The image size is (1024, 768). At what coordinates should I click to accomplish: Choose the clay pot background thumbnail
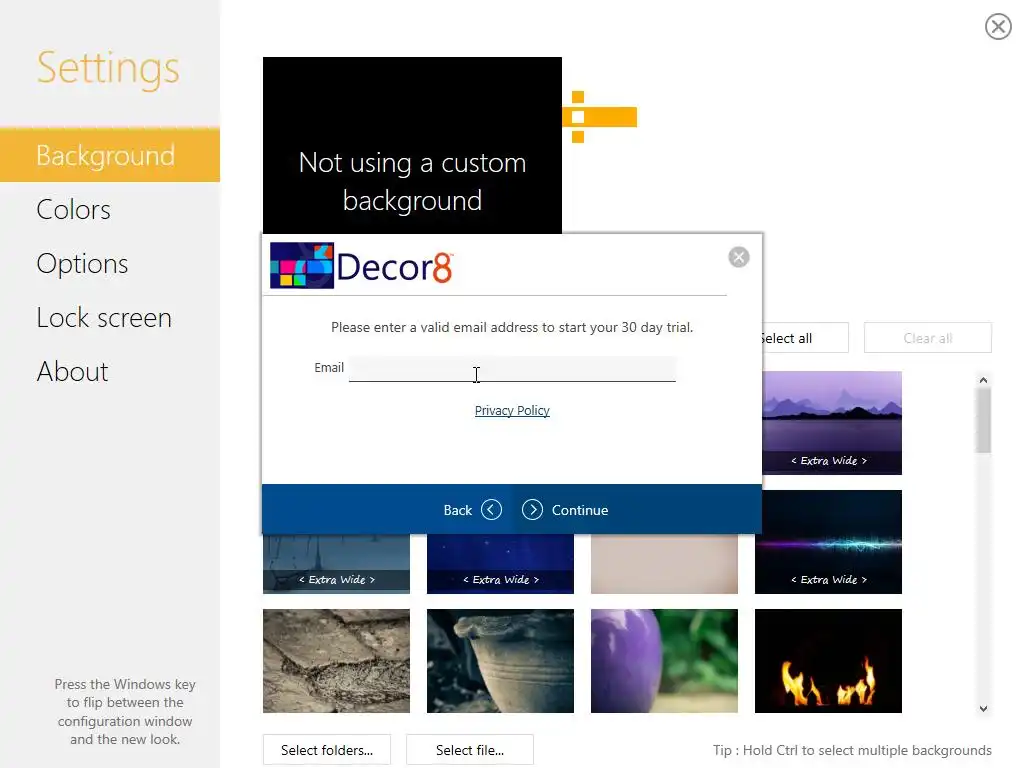tap(500, 661)
